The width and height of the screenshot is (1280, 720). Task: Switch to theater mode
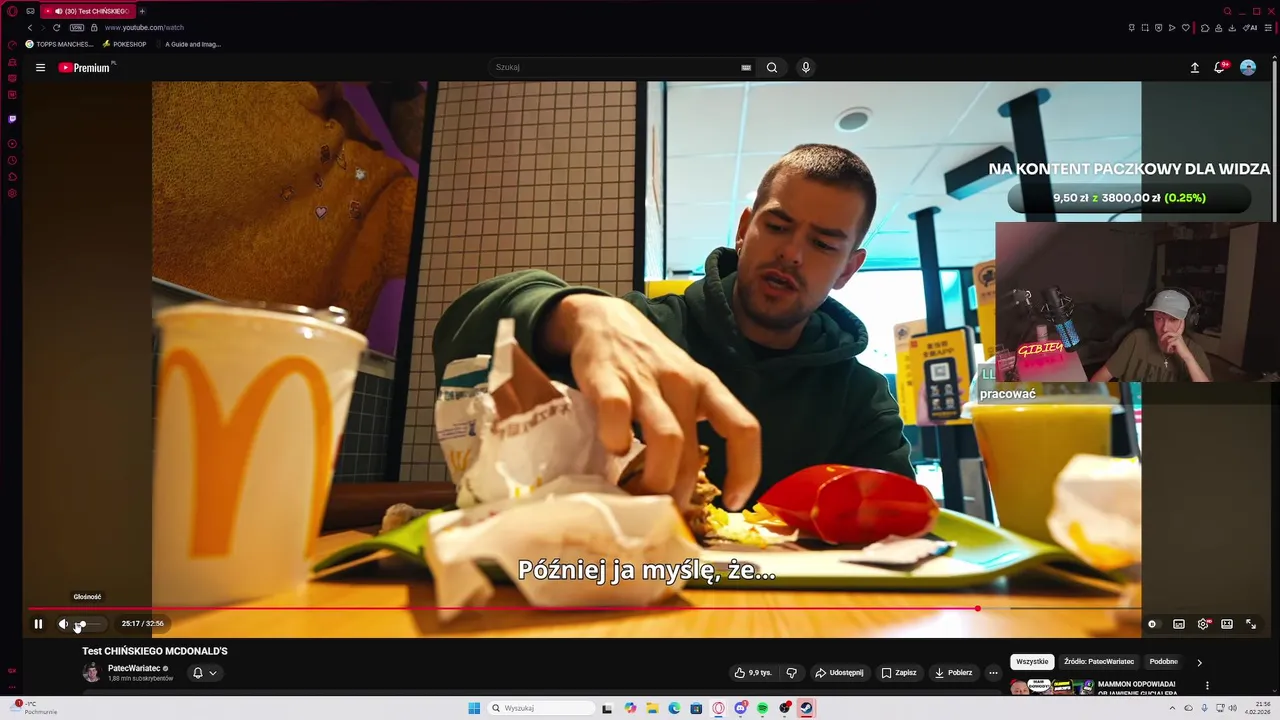(x=1227, y=624)
